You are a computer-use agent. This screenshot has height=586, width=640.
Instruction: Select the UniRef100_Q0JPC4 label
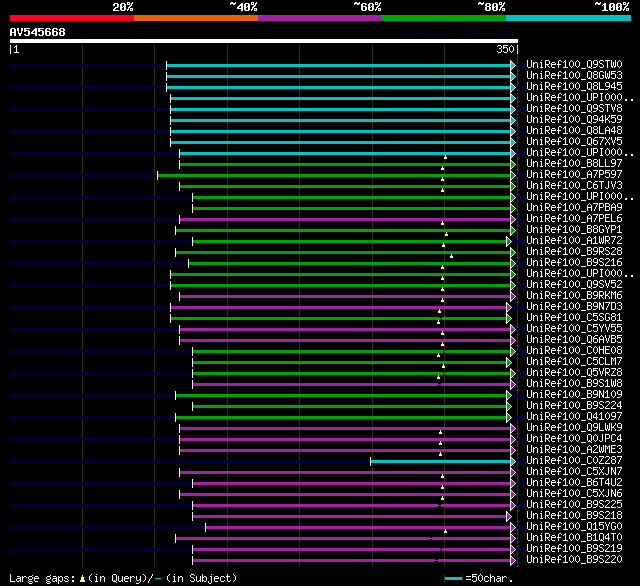[x=574, y=439]
